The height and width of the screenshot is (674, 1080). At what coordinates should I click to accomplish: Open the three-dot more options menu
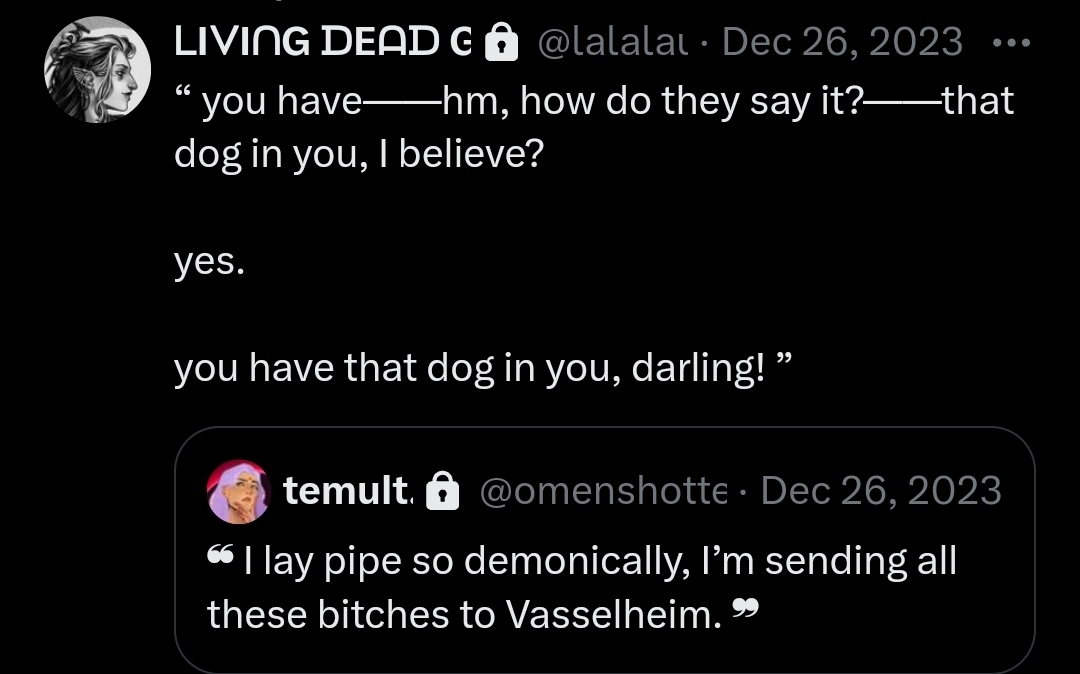[1014, 42]
